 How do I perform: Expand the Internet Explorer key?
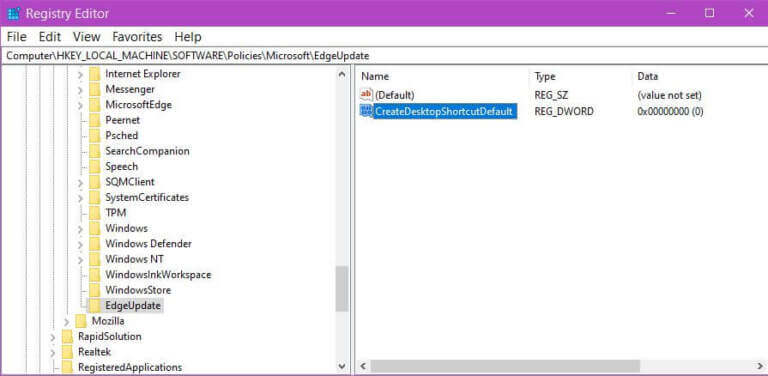point(80,74)
